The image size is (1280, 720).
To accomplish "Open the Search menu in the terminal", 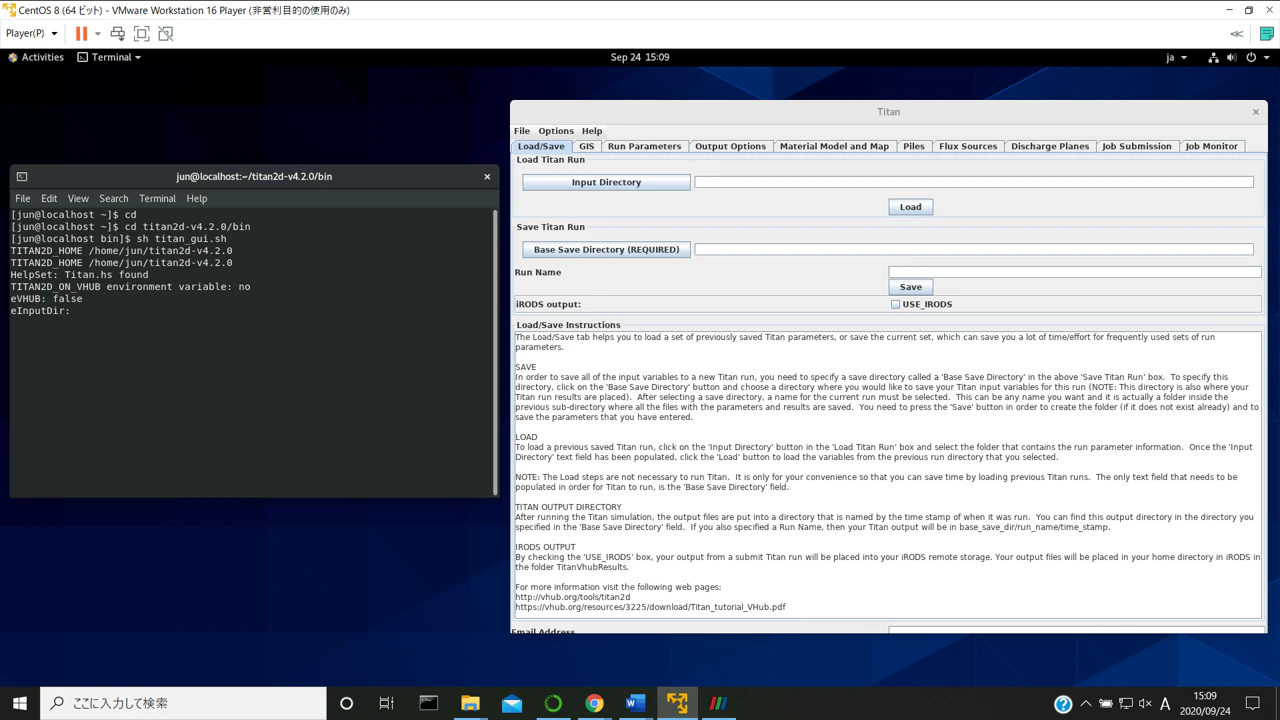I will pos(113,199).
